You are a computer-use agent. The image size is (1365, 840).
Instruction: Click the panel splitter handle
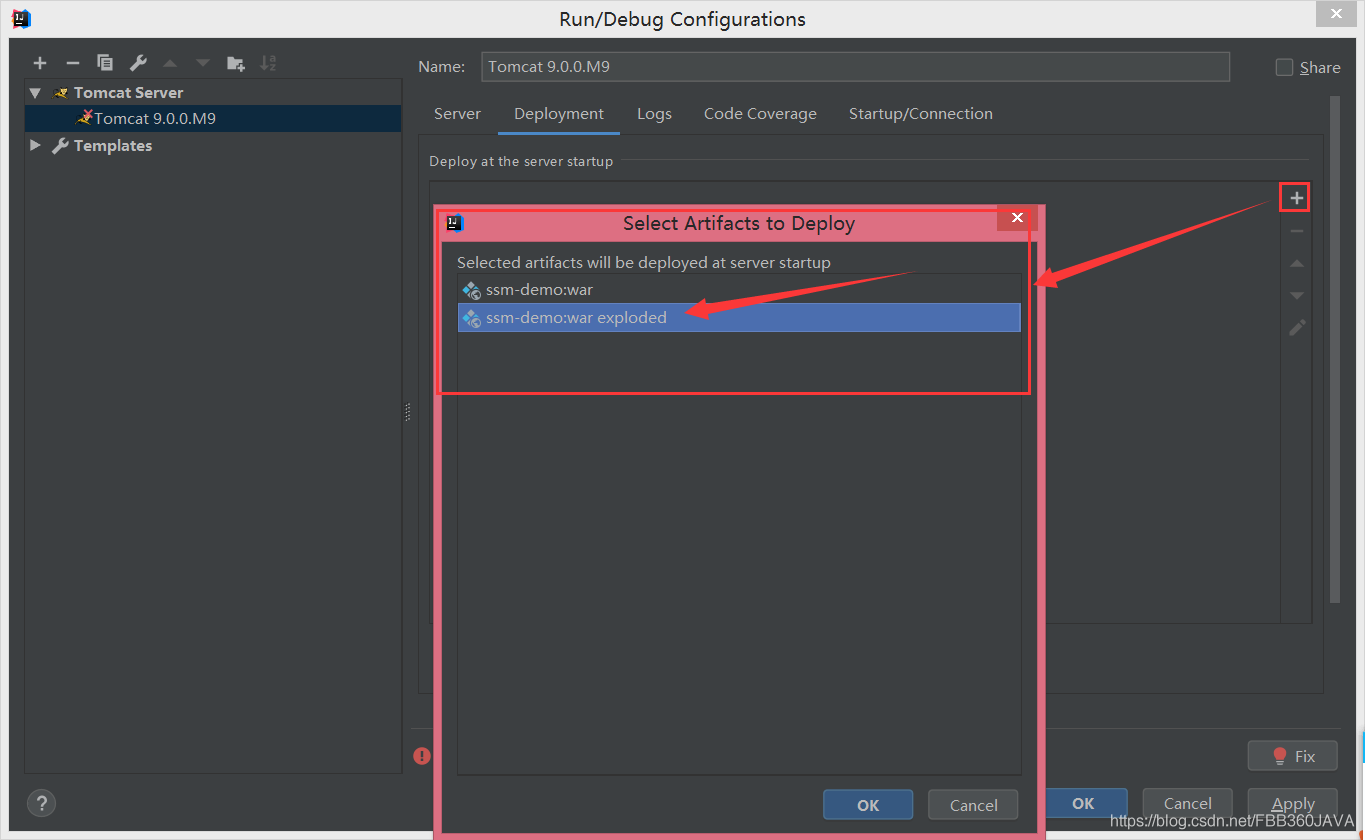pos(408,412)
